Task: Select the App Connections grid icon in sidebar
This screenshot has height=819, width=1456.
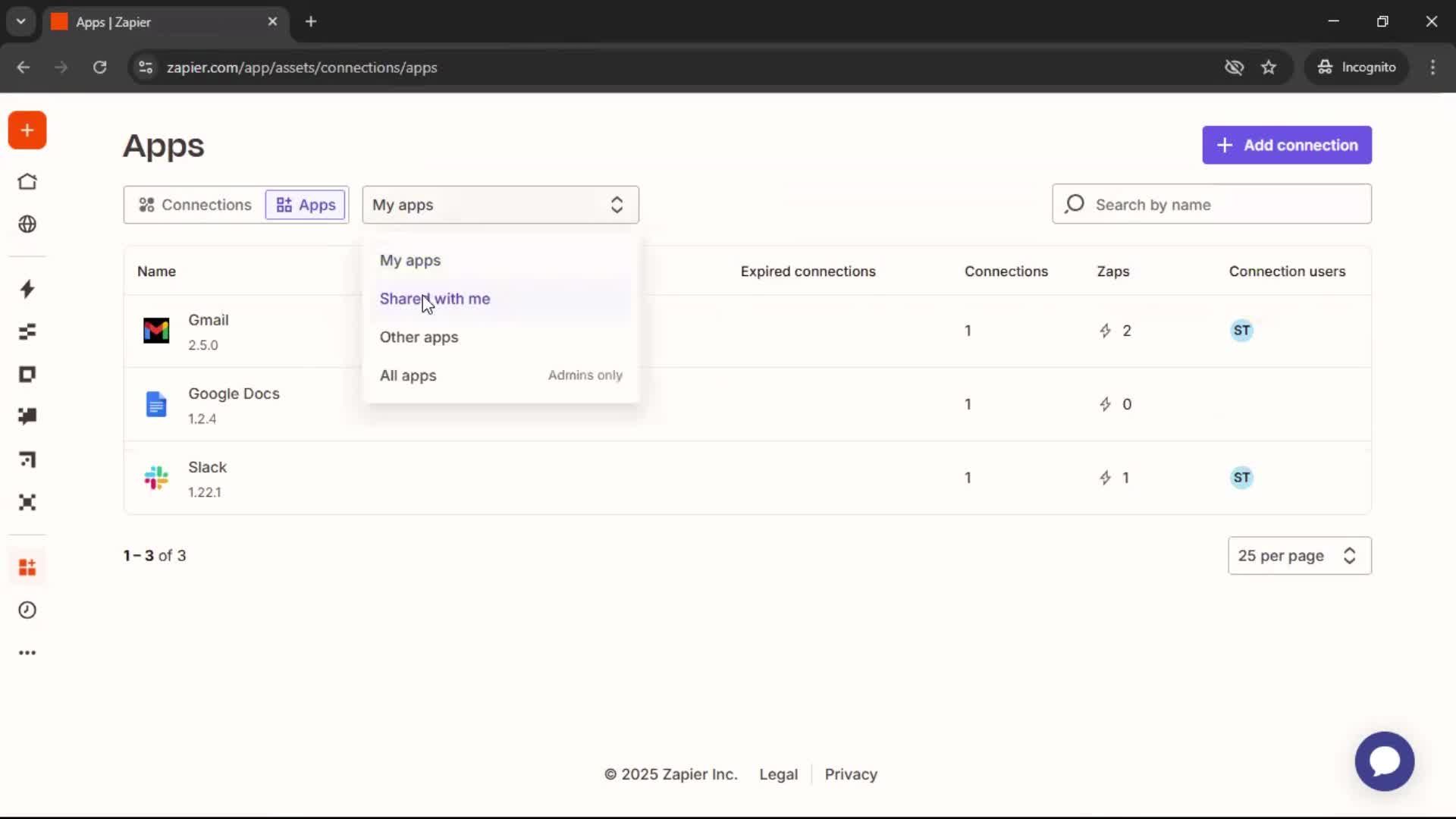Action: (27, 567)
